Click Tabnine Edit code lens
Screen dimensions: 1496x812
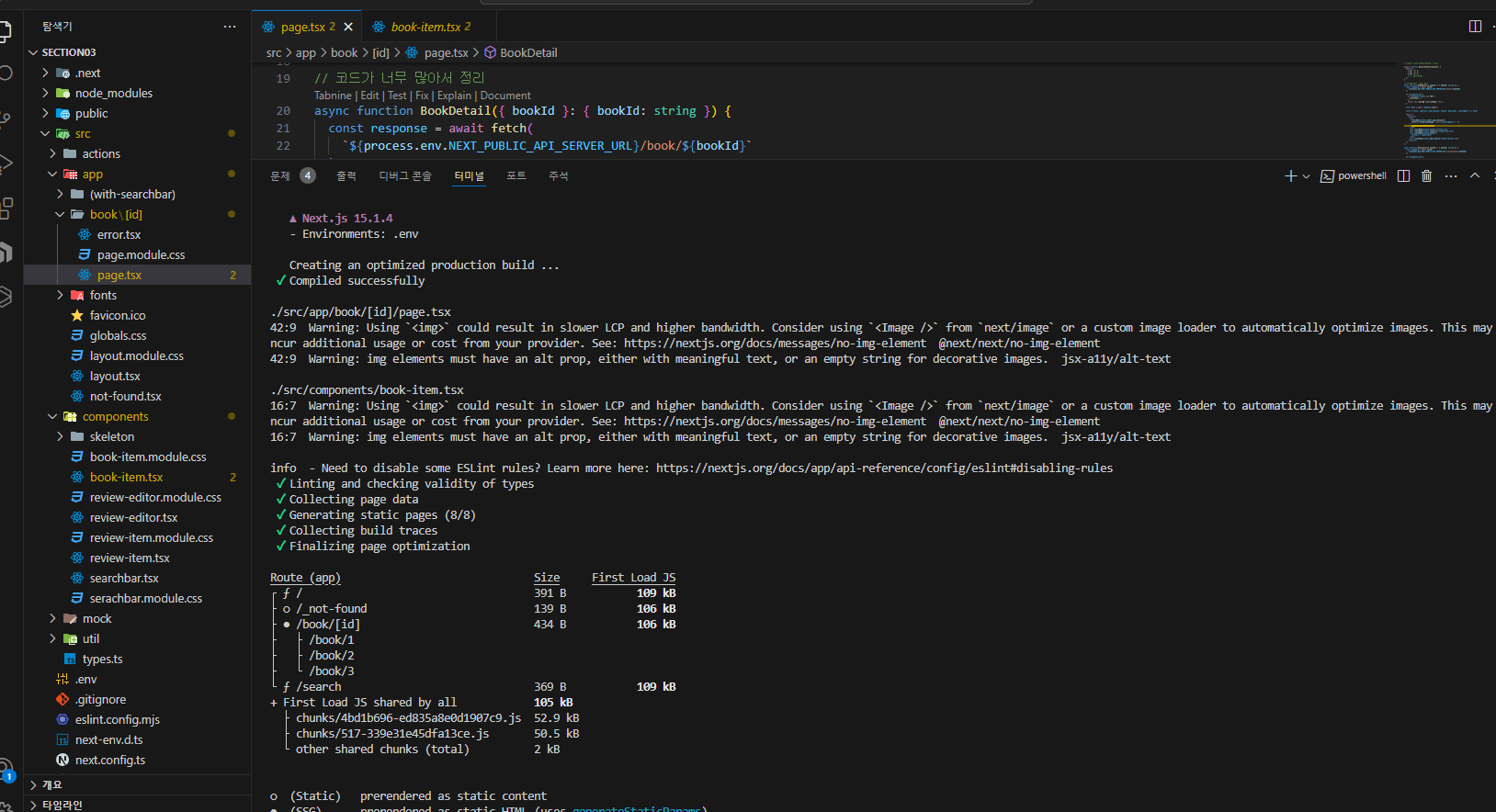tap(369, 96)
